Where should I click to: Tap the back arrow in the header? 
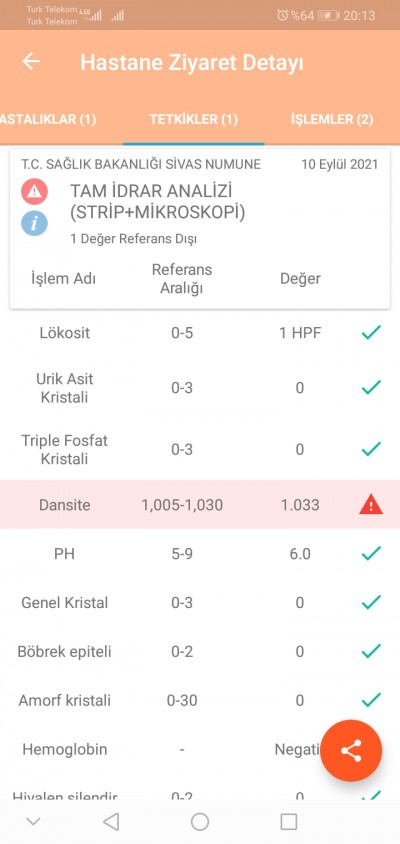(x=31, y=61)
